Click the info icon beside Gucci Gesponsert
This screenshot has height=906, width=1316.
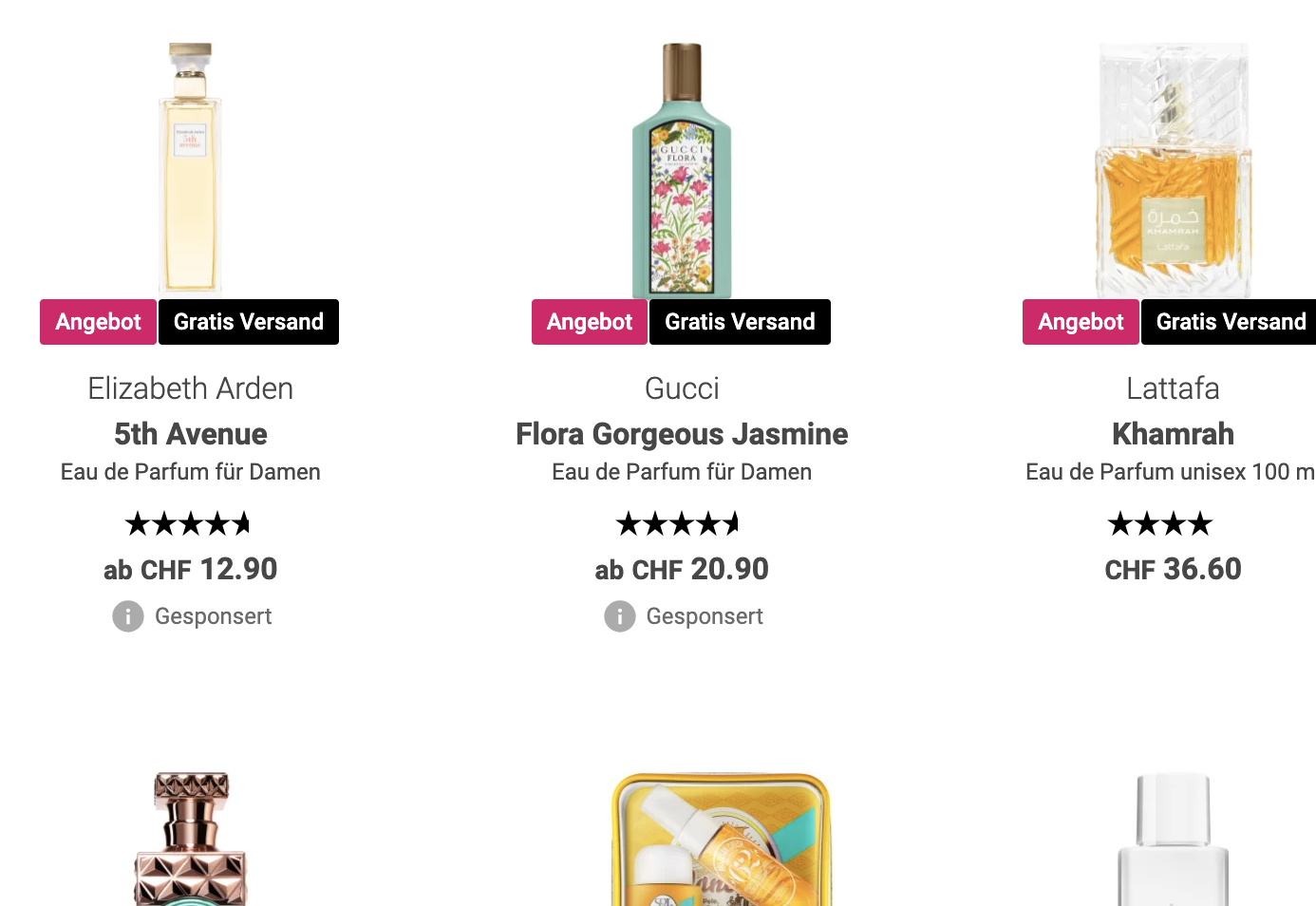click(x=620, y=616)
